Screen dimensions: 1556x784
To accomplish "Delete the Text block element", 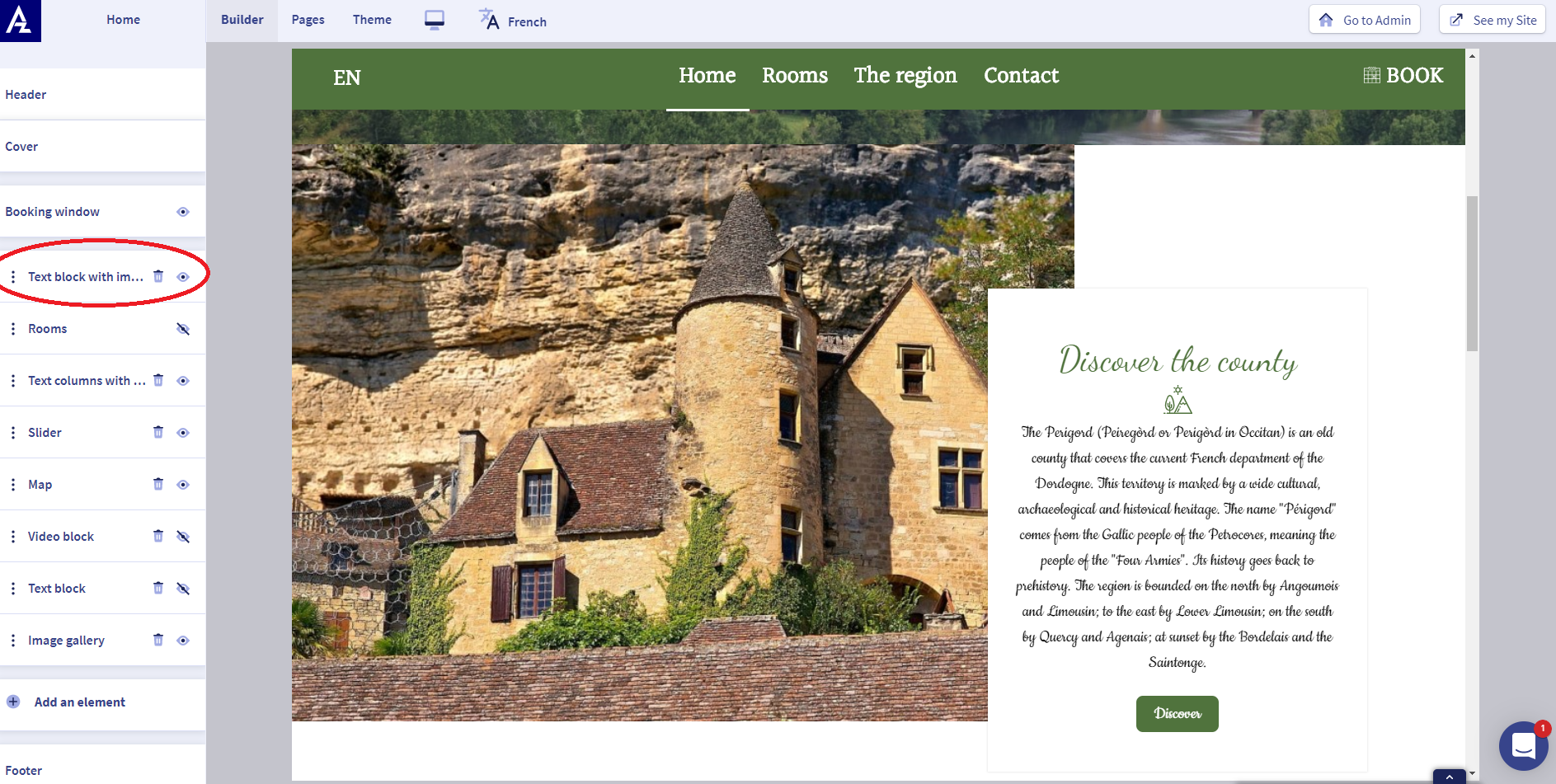I will [158, 588].
